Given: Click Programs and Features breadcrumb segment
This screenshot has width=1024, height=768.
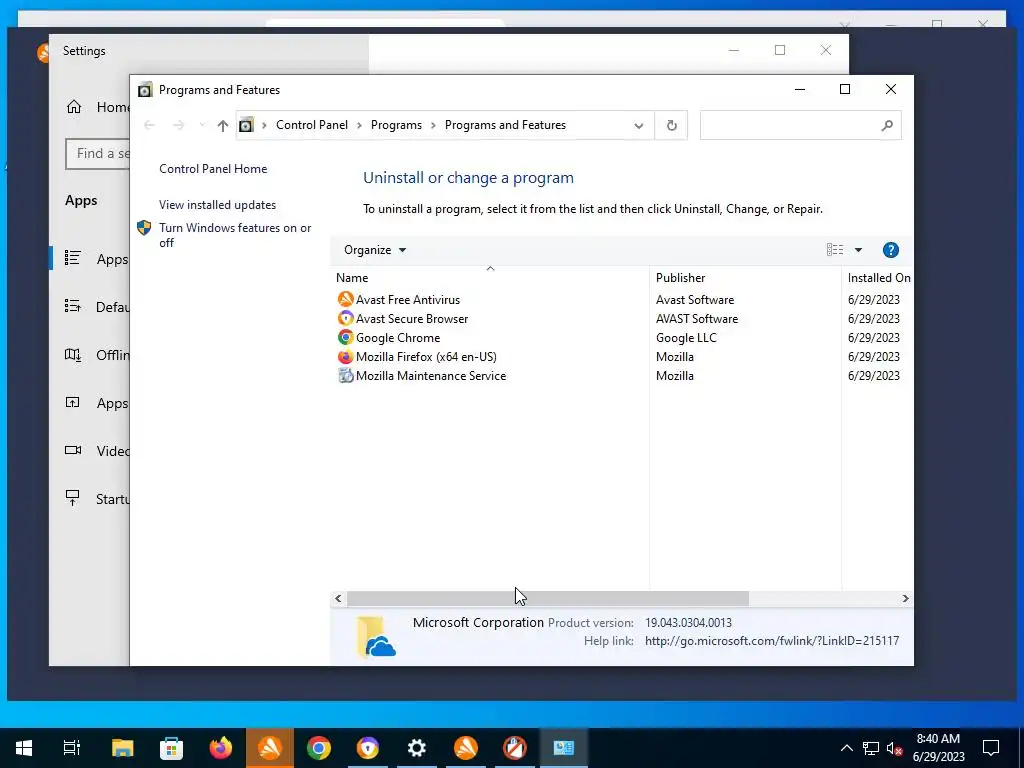Looking at the screenshot, I should (x=505, y=125).
